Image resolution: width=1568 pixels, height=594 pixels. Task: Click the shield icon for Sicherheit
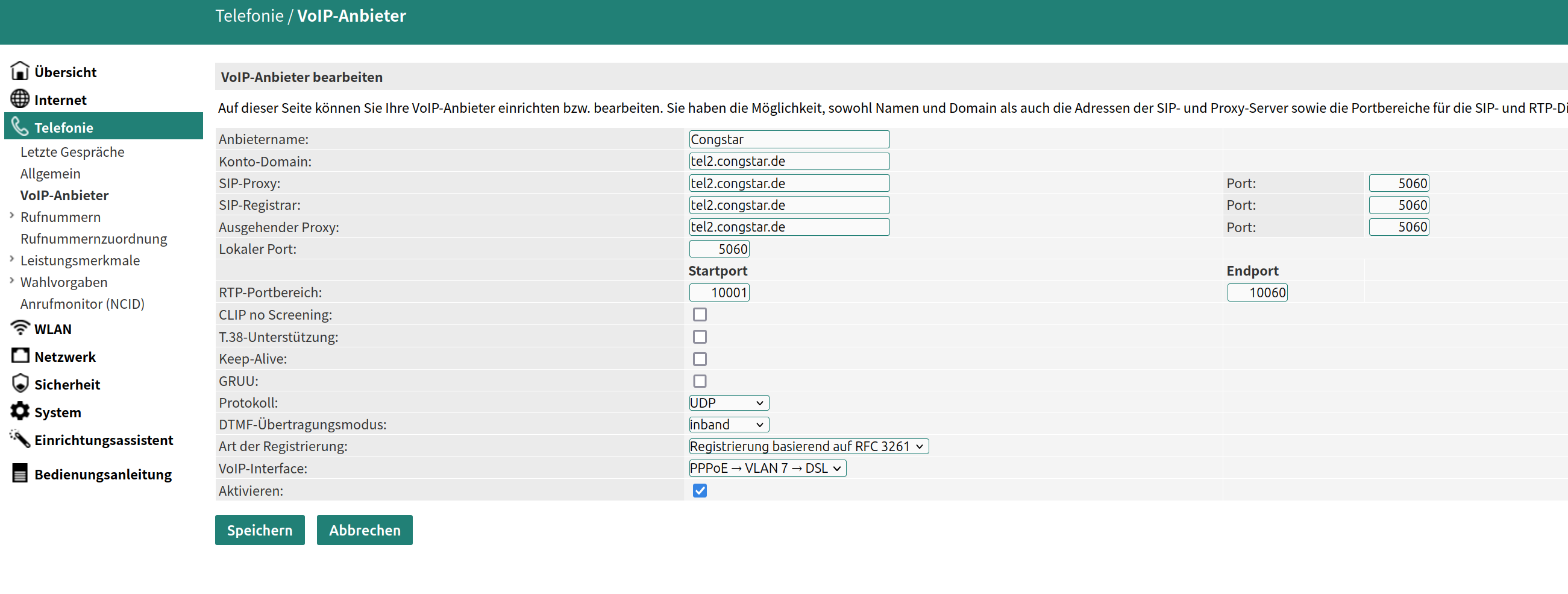pyautogui.click(x=19, y=384)
